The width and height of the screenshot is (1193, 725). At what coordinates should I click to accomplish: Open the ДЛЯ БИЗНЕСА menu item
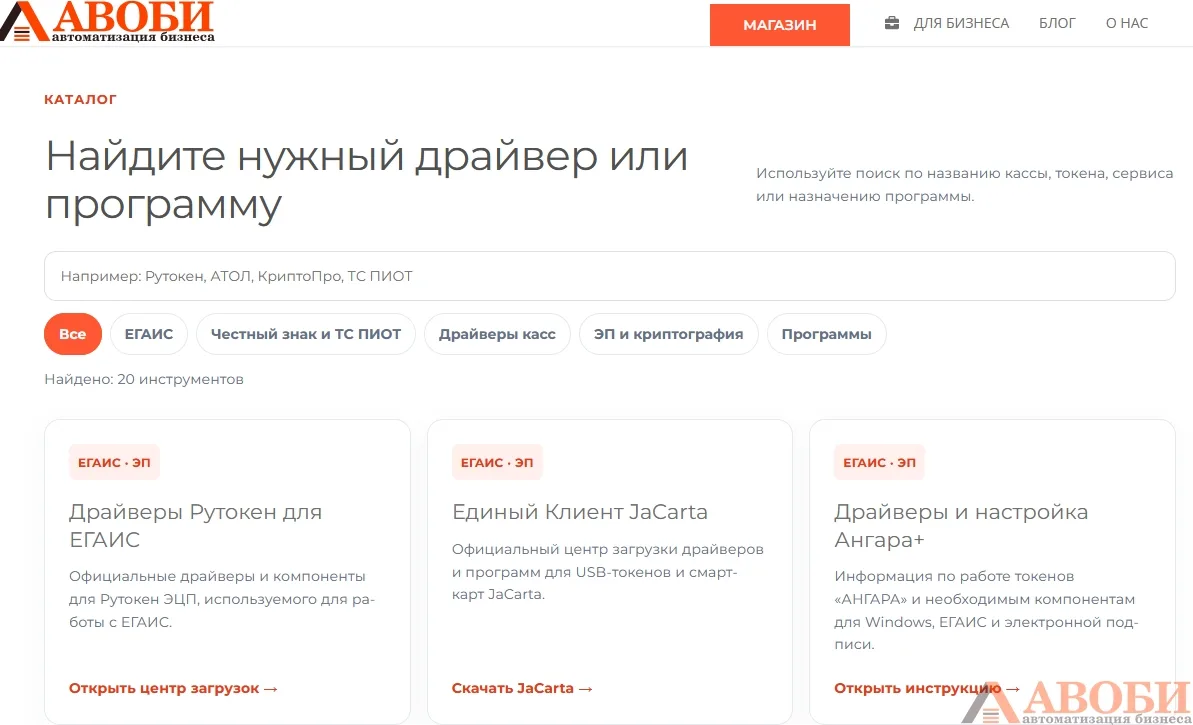(961, 24)
